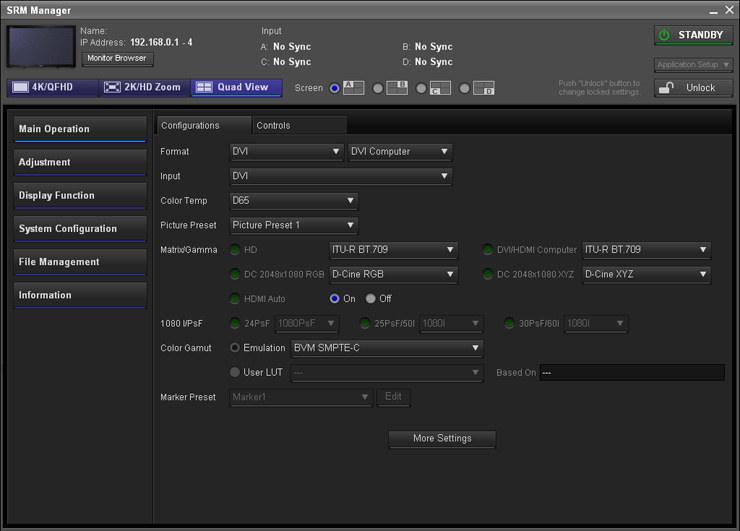Screen dimensions: 740x531
Task: Open the Color Temp D65 dropdown
Action: (293, 201)
